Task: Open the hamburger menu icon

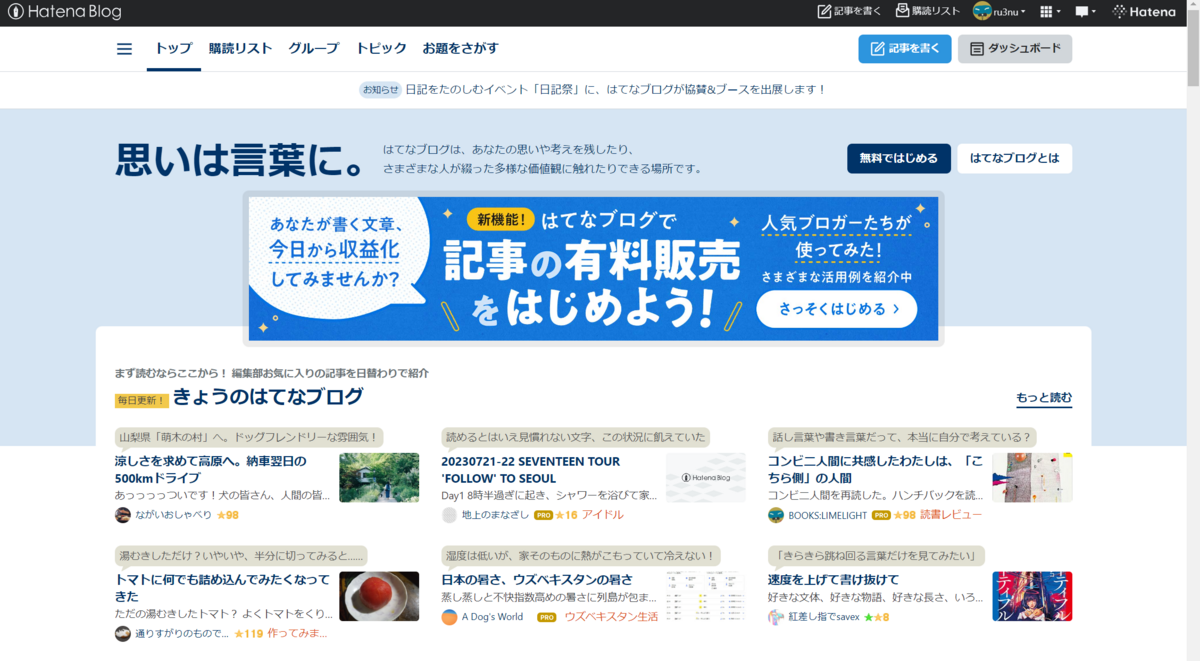Action: [124, 49]
